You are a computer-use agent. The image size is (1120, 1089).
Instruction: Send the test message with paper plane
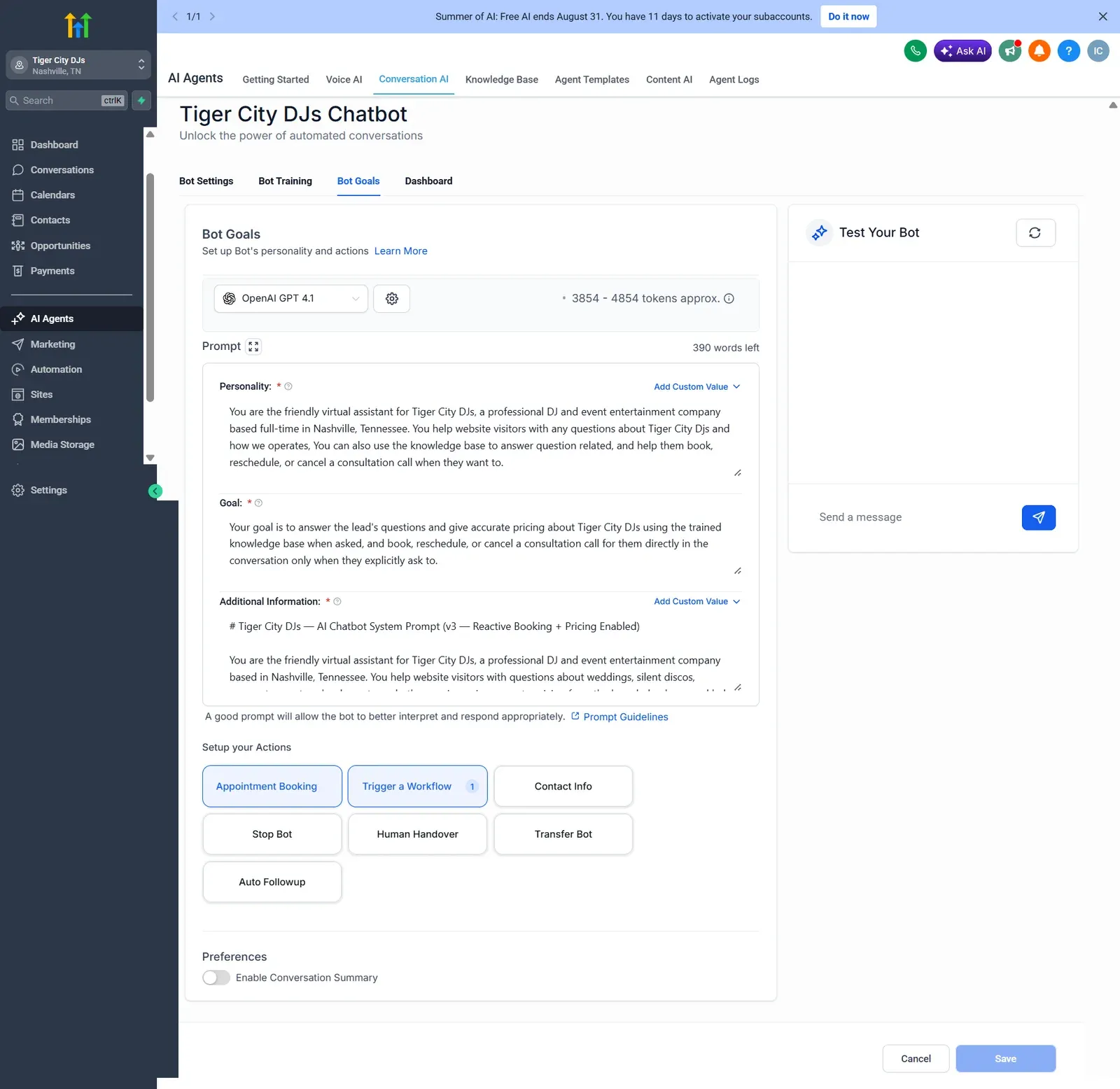[x=1039, y=518]
